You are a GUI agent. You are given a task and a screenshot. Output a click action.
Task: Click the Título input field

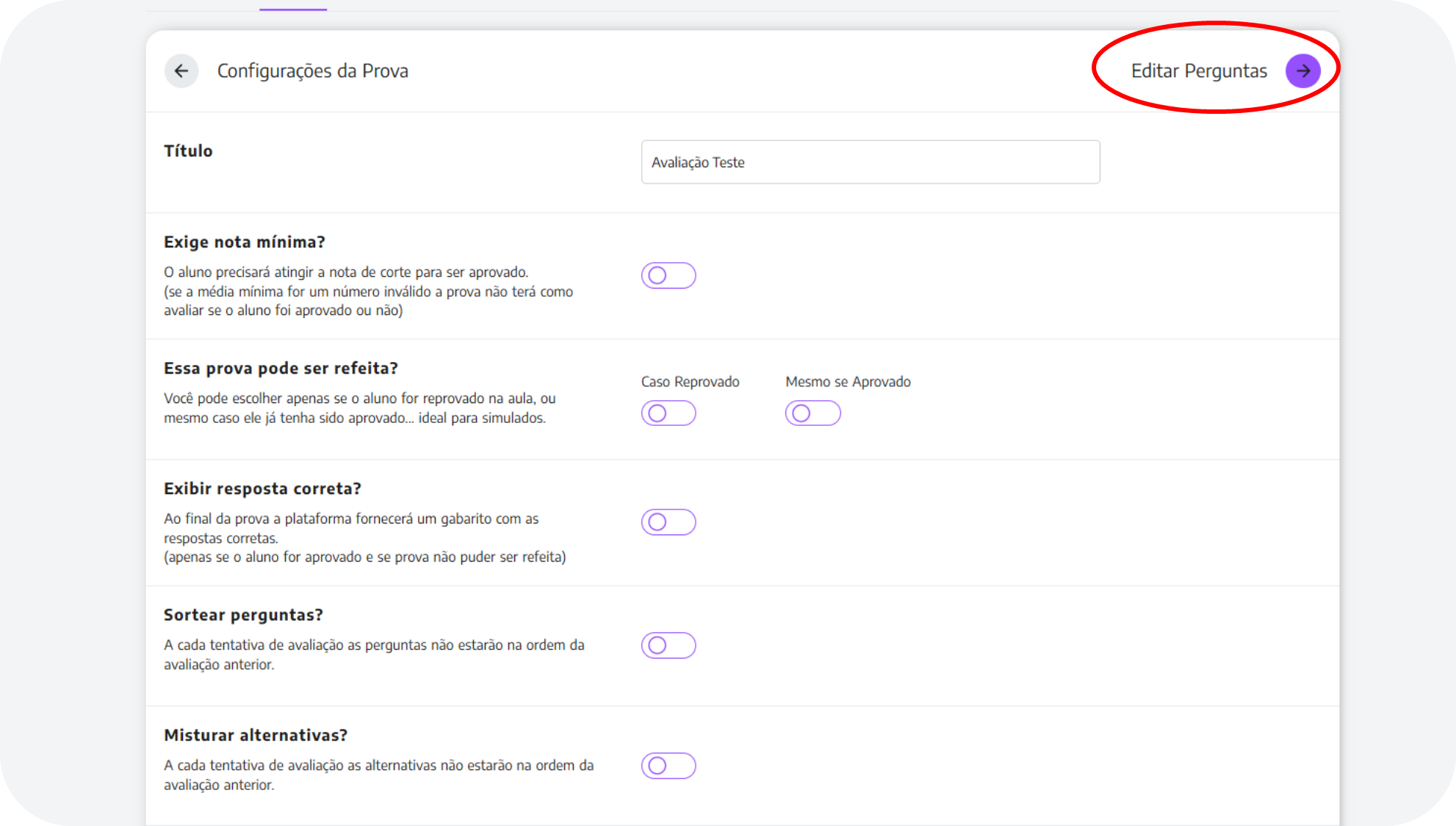pyautogui.click(x=870, y=162)
